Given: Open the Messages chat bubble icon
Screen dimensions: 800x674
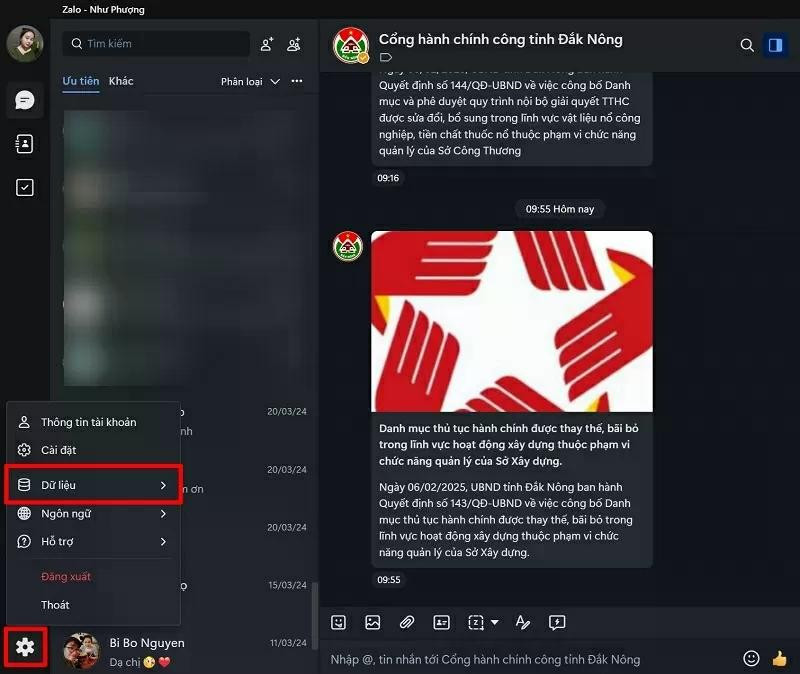Looking at the screenshot, I should click(24, 100).
